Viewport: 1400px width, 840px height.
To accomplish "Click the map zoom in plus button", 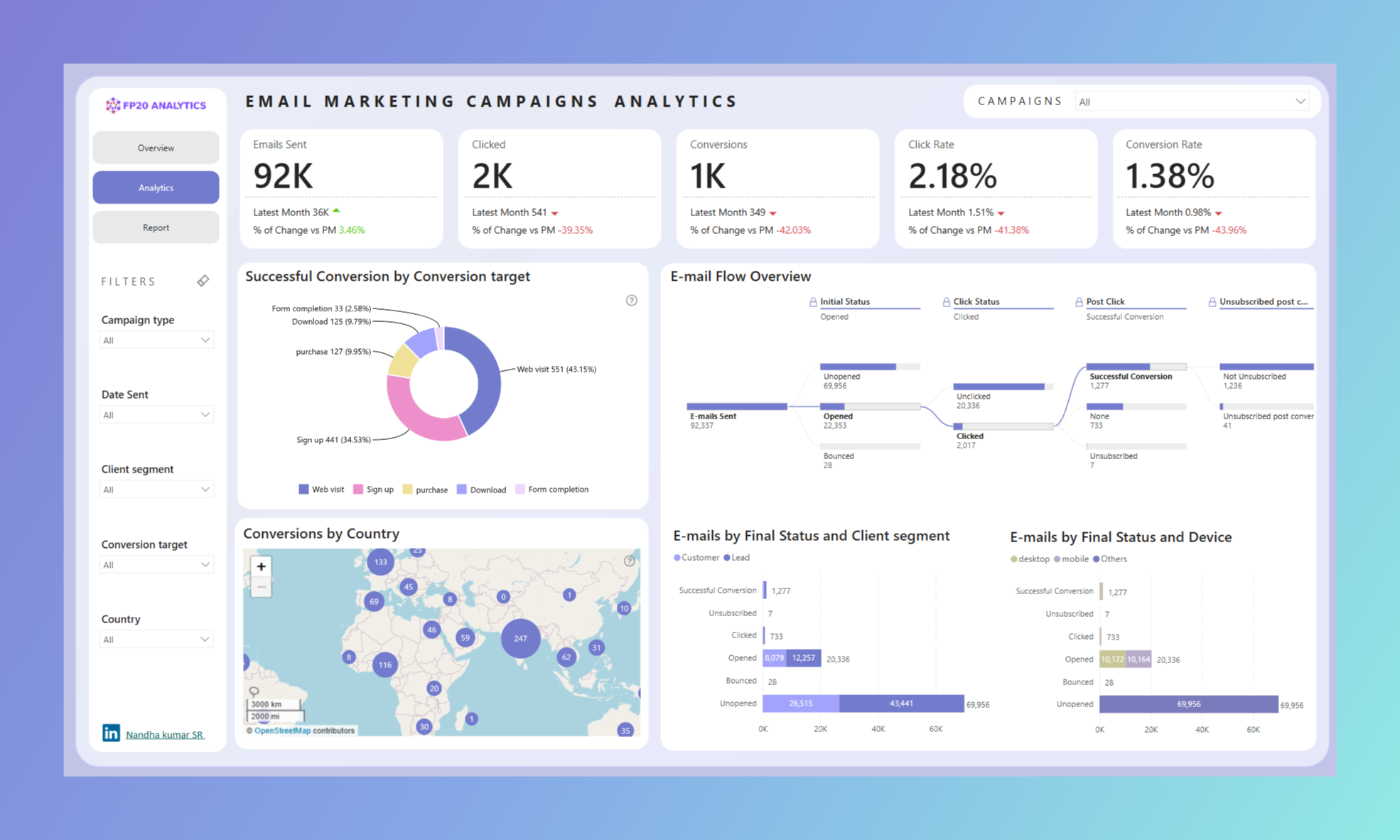I will point(261,566).
